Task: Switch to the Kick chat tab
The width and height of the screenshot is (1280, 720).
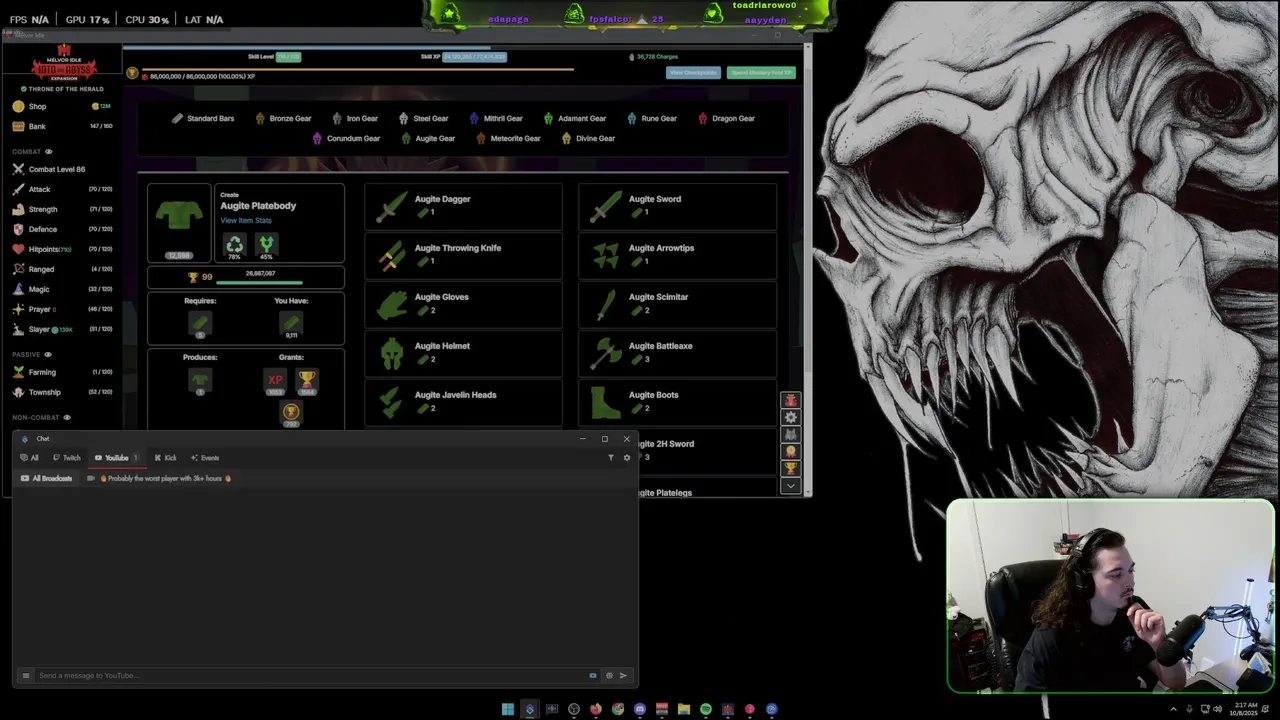Action: [x=165, y=458]
